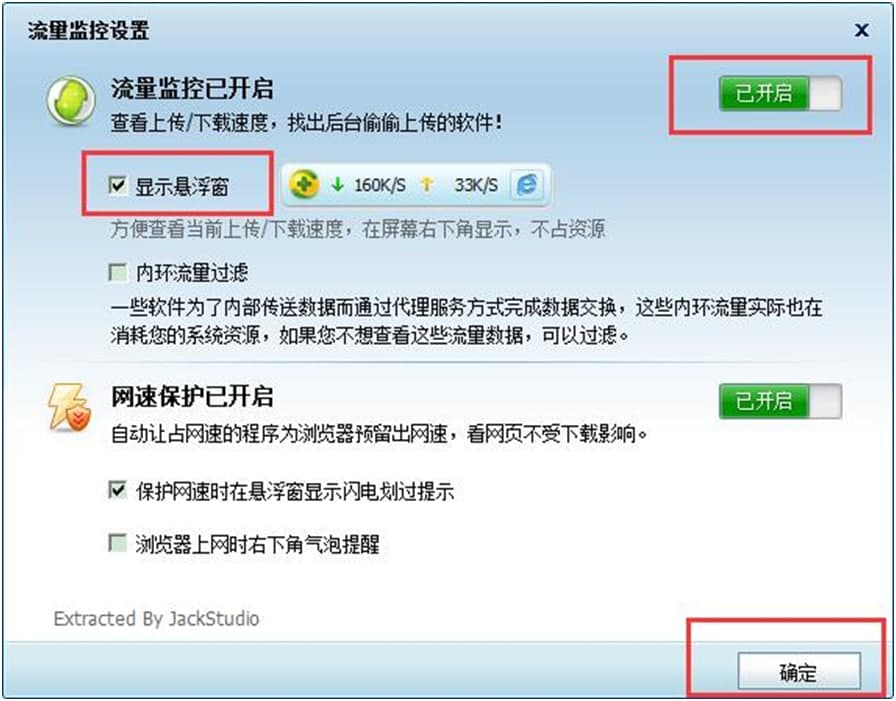Click the 网速保护已开启 heading
Viewport: 896px width, 701px height.
point(192,396)
